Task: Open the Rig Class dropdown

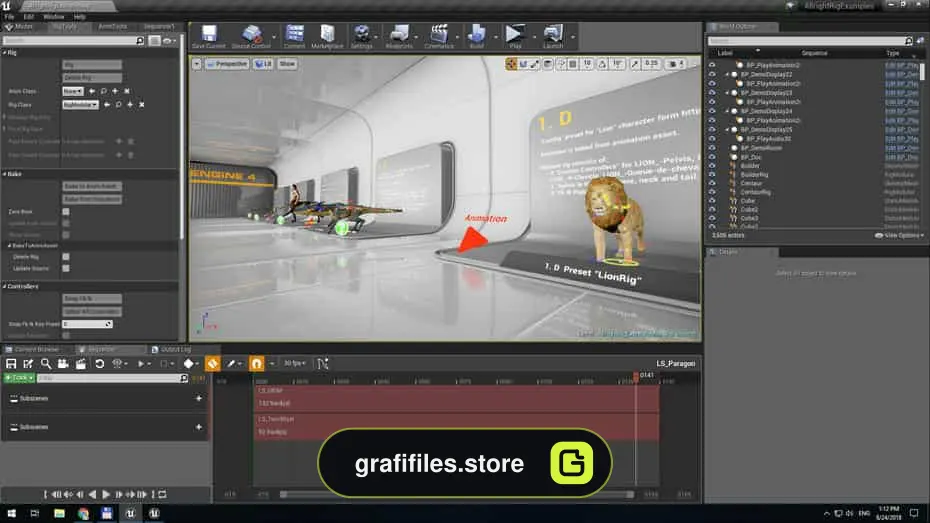Action: click(x=80, y=104)
